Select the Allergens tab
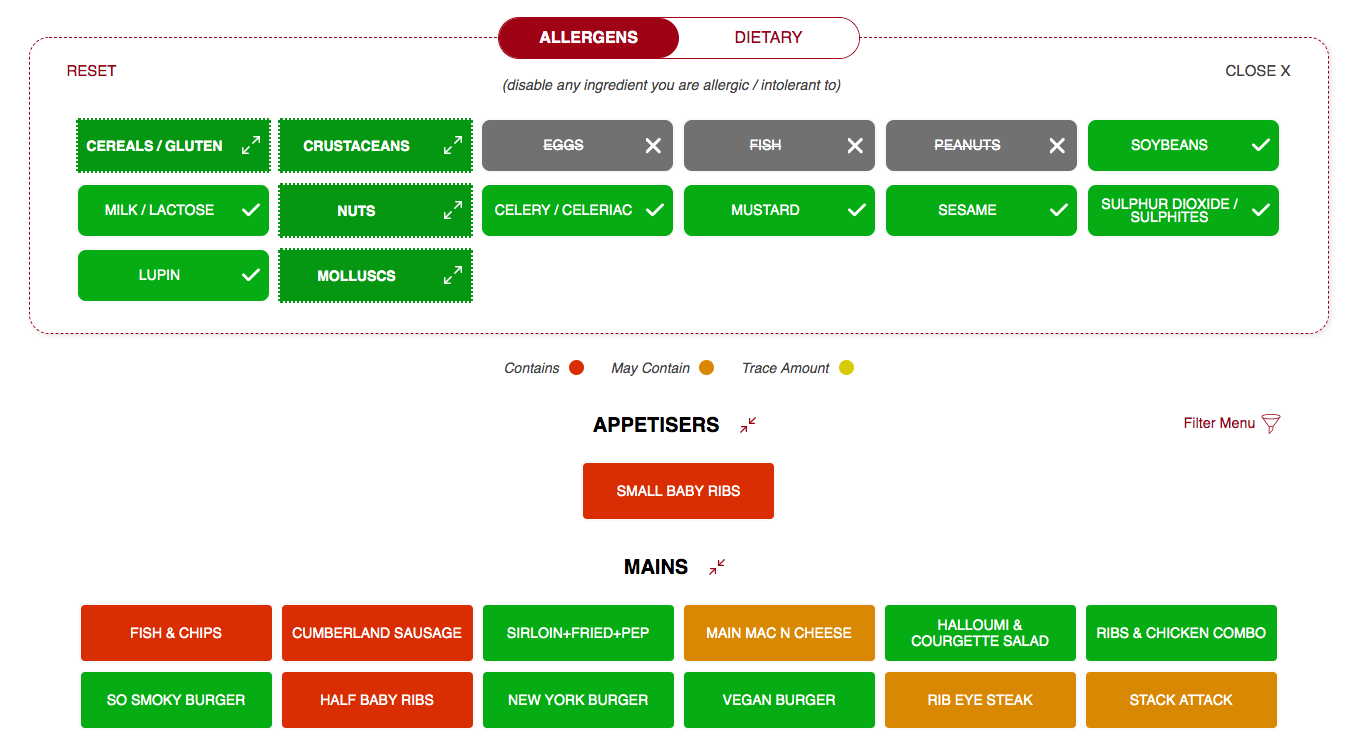 point(588,38)
